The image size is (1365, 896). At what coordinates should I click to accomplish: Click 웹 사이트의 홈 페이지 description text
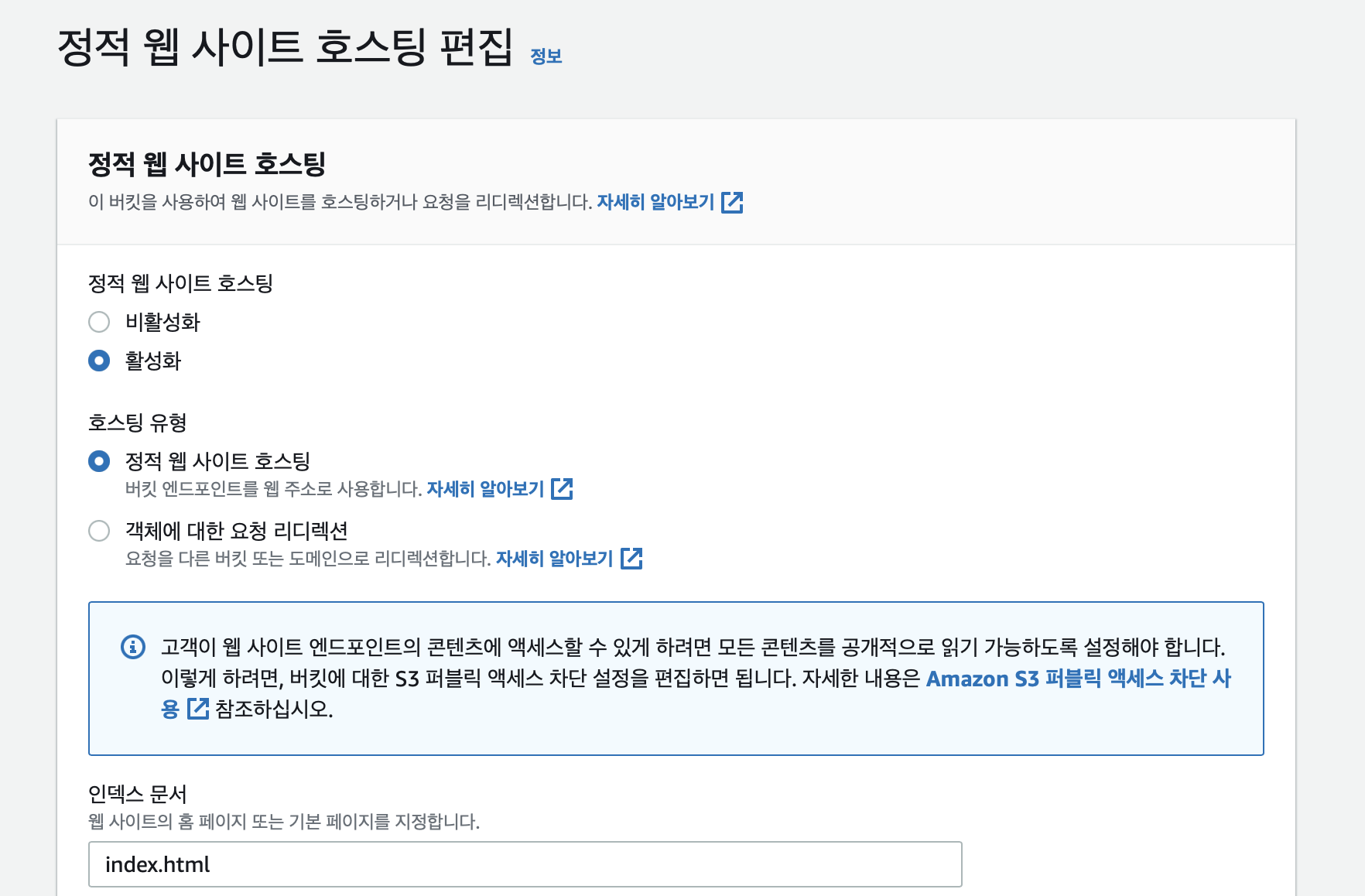coord(284,822)
